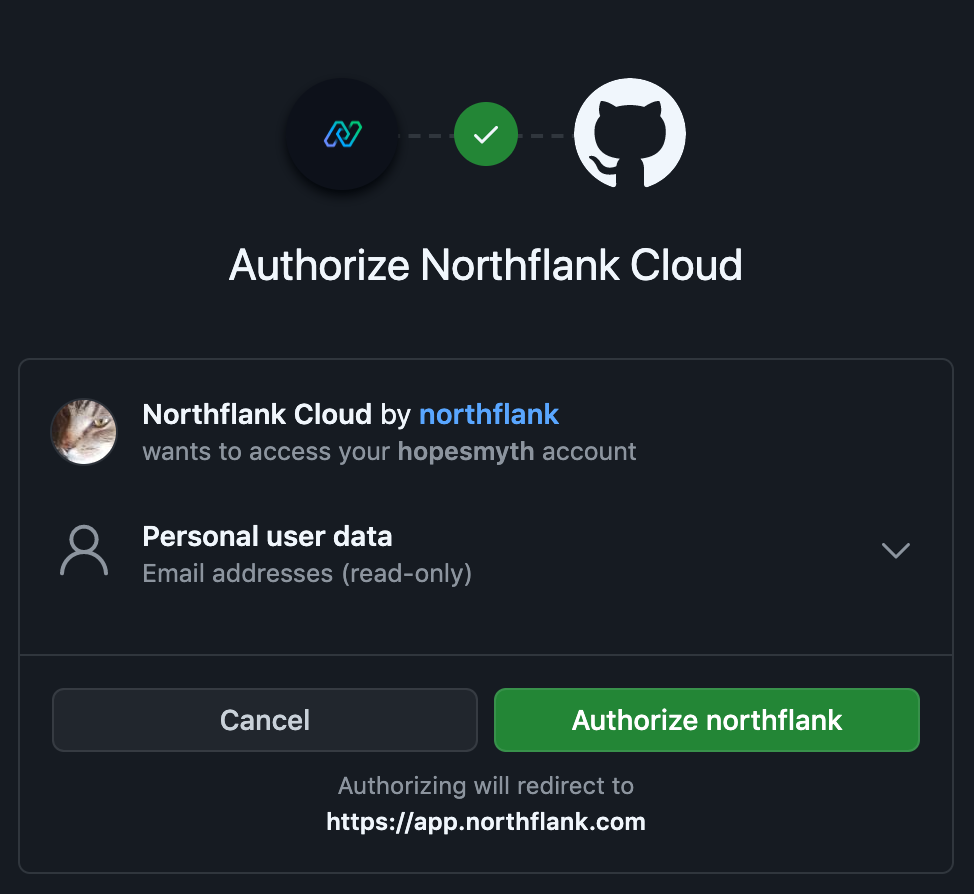This screenshot has width=974, height=894.
Task: Select the Authorize Northflank Cloud heading
Action: pos(486,264)
